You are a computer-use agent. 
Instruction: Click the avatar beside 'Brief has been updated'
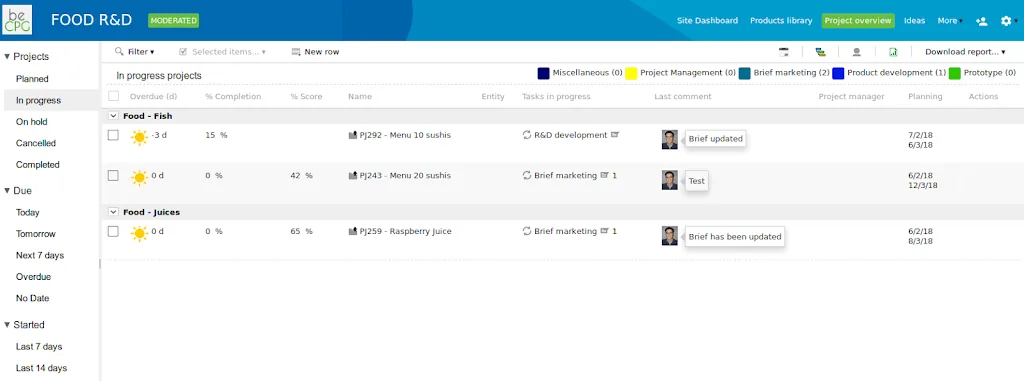[x=669, y=235]
